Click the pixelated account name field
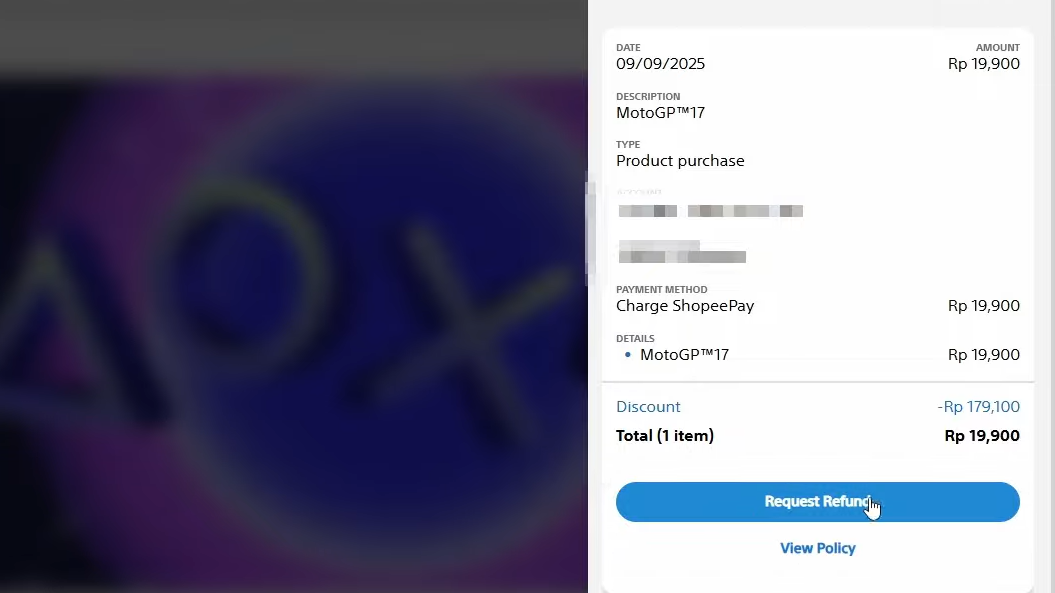This screenshot has width=1055, height=593. click(711, 211)
